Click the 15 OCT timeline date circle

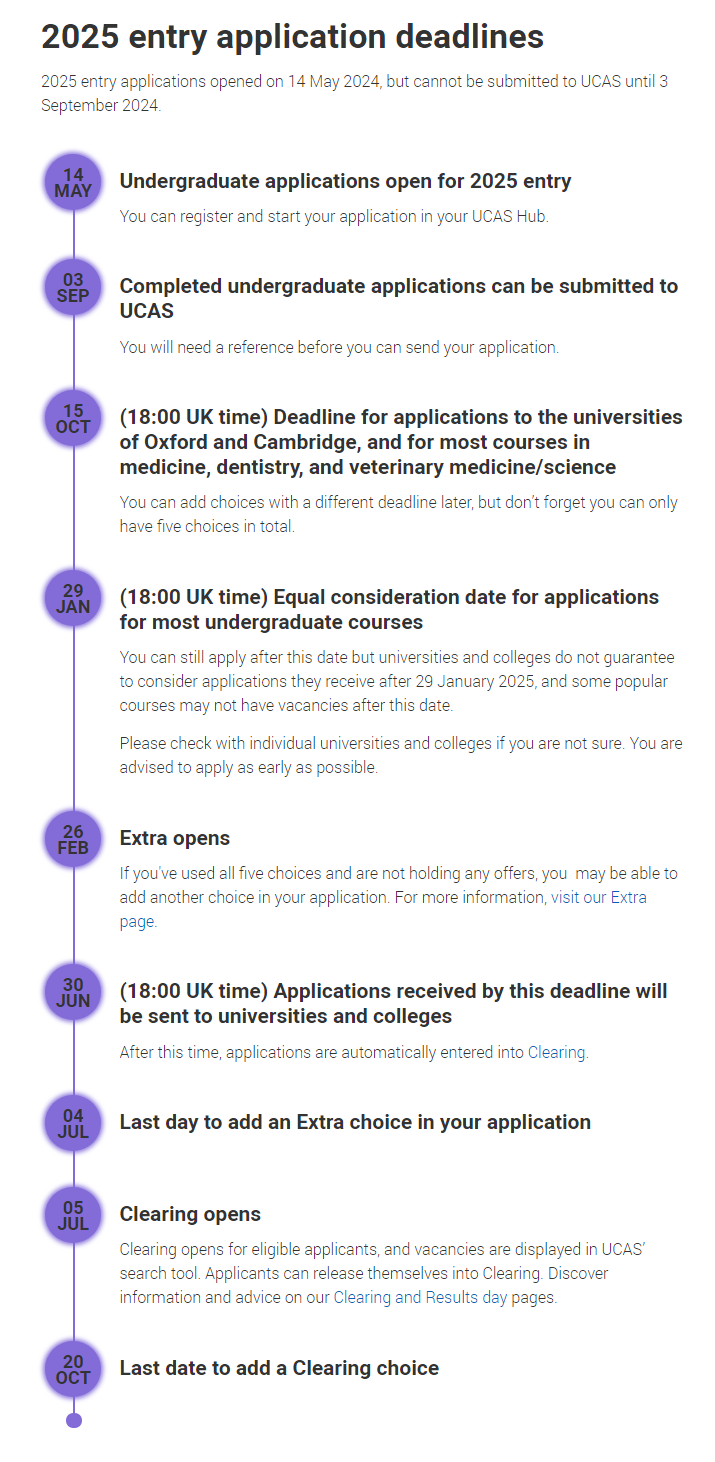pos(73,419)
